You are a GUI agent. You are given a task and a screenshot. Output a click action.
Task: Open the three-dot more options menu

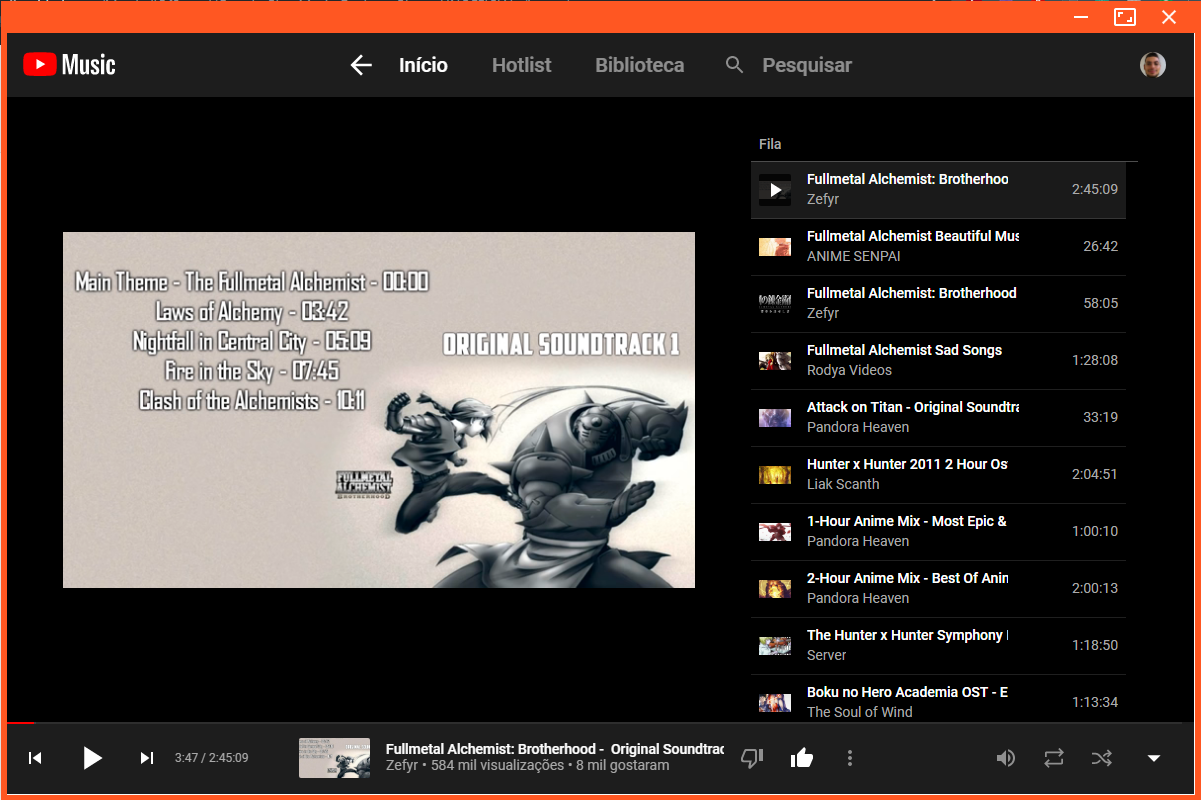coord(850,758)
